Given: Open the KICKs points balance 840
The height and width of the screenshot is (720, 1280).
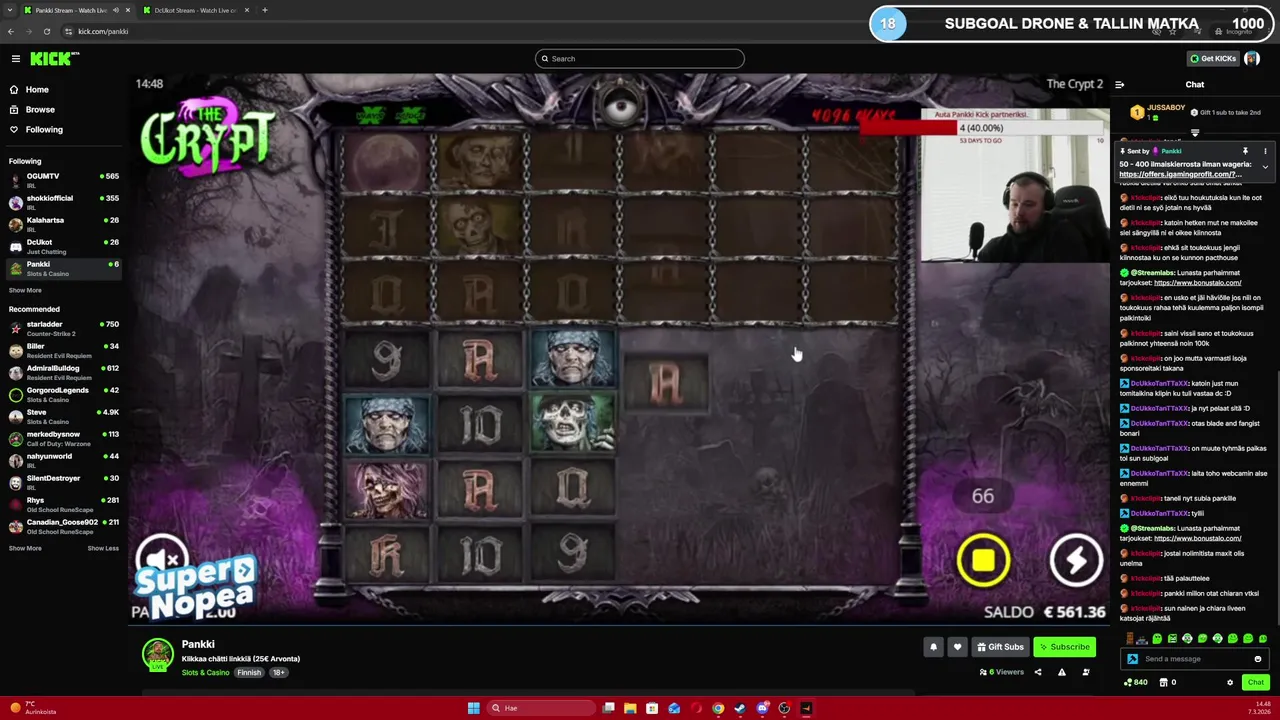Looking at the screenshot, I should (1136, 683).
